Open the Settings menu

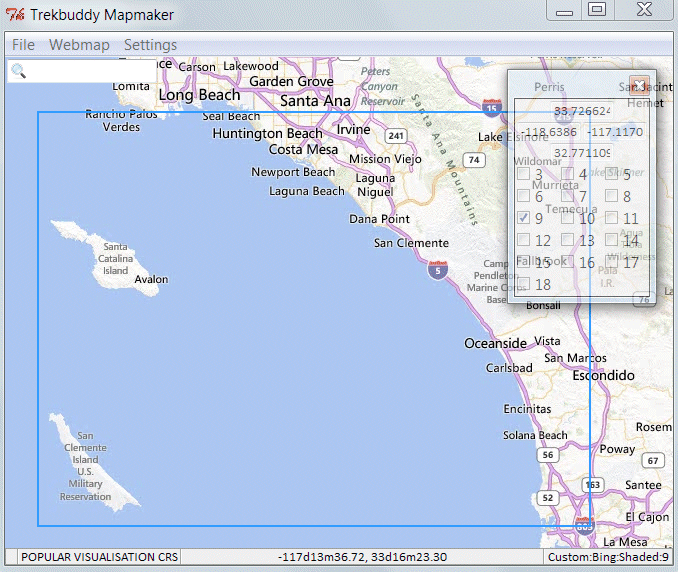[150, 45]
